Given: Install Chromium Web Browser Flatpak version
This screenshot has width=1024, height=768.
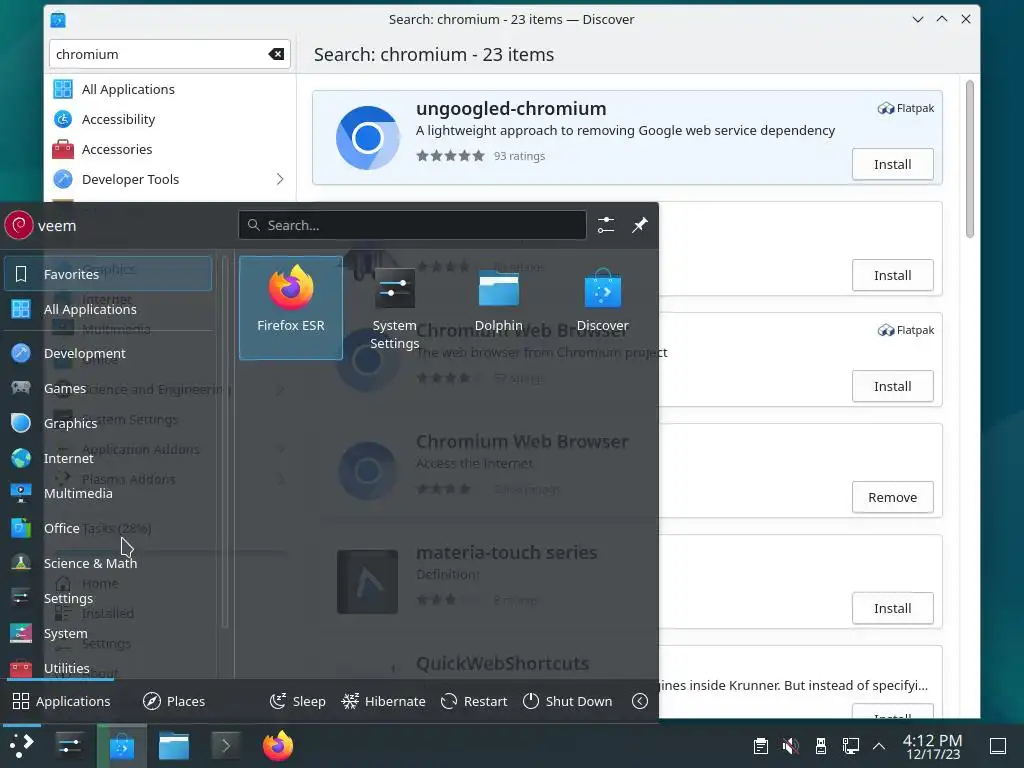Looking at the screenshot, I should [x=892, y=387].
